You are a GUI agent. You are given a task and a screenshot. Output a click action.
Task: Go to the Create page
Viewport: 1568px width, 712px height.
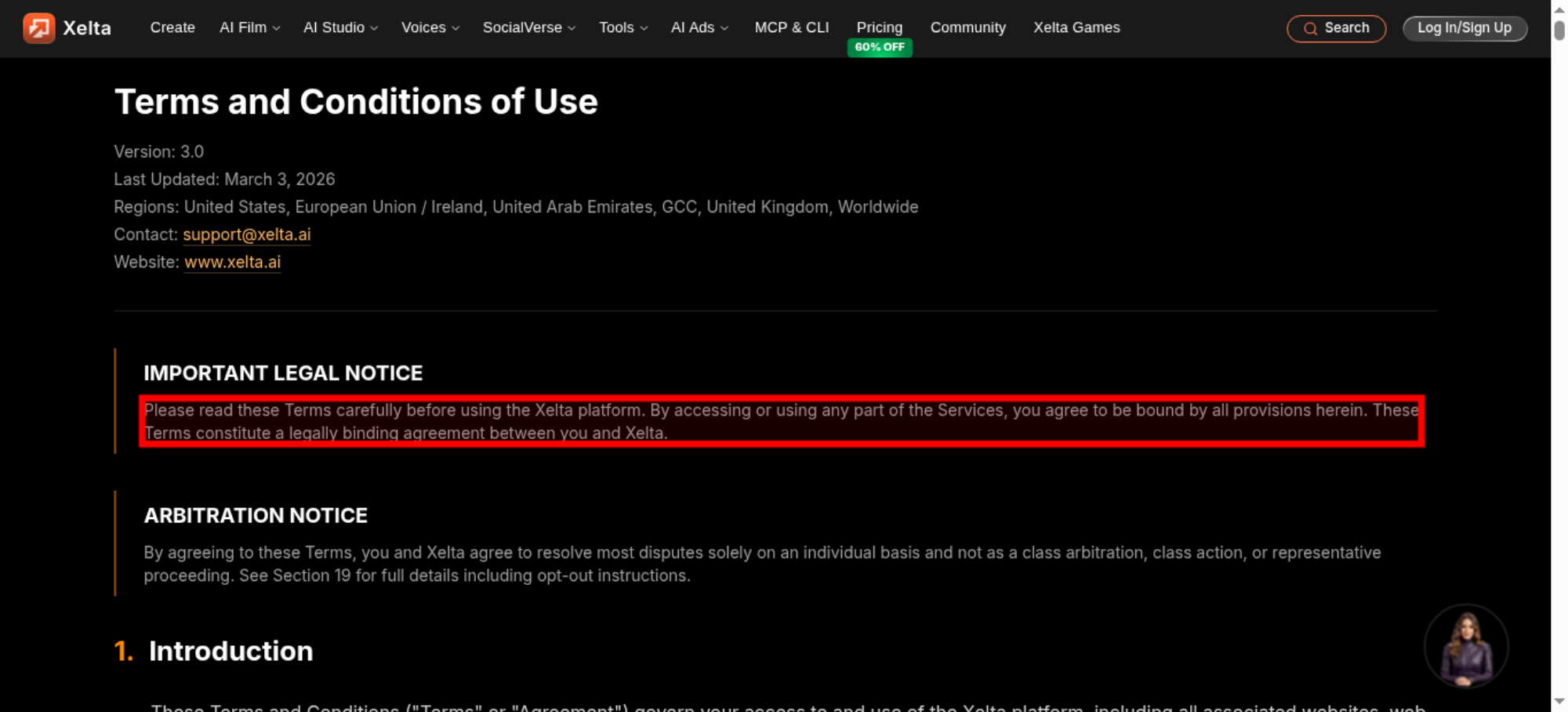point(172,27)
